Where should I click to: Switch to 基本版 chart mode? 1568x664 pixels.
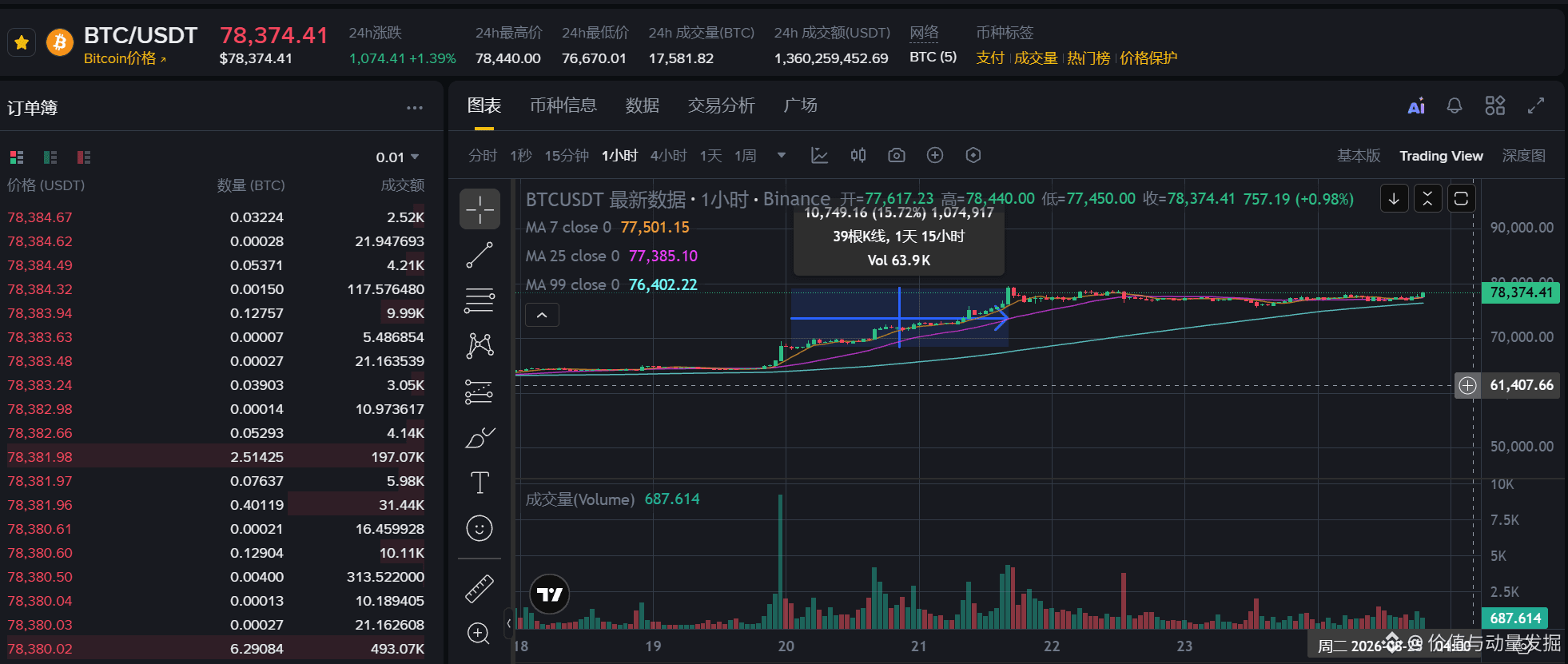click(x=1359, y=156)
